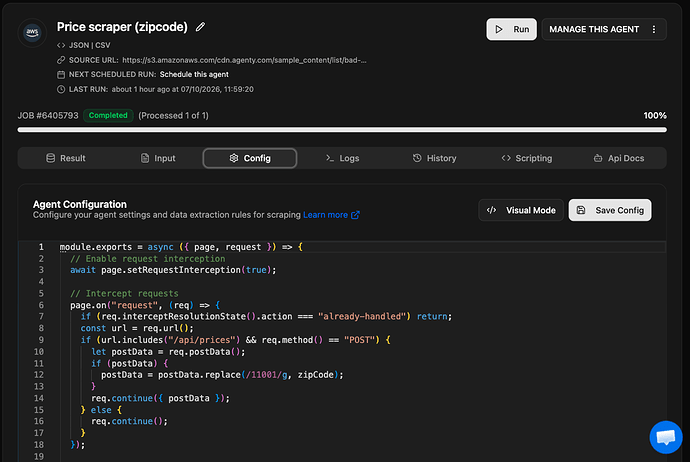The image size is (690, 462).
Task: Click the setRequestInterception line in editor
Action: click(173, 270)
